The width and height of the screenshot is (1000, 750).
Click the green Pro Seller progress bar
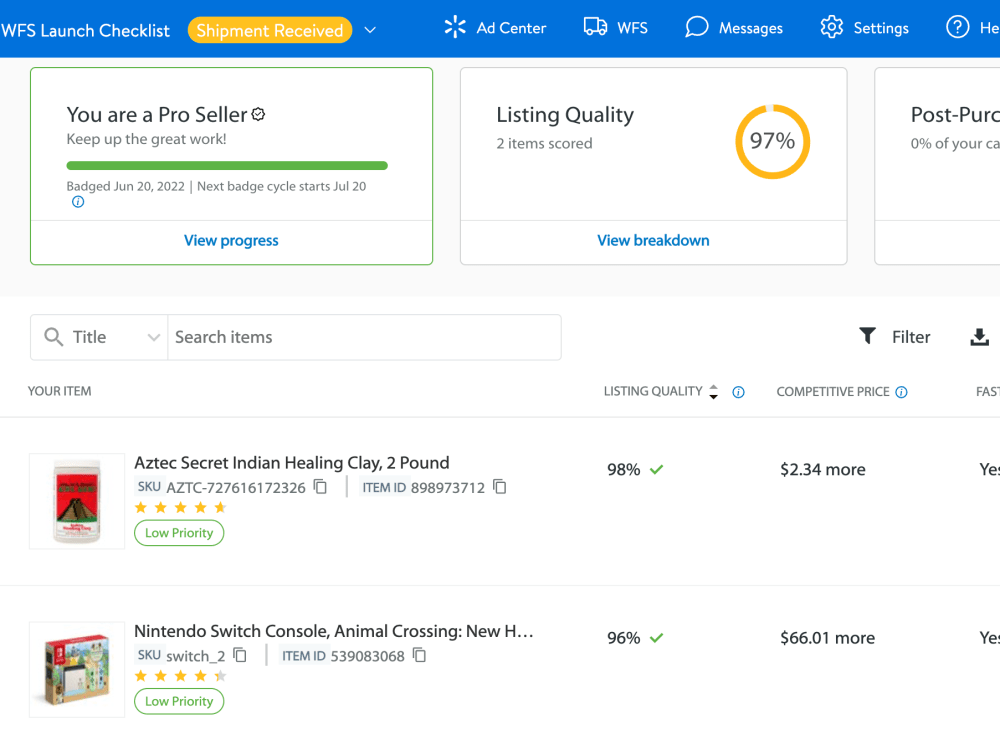point(227,166)
